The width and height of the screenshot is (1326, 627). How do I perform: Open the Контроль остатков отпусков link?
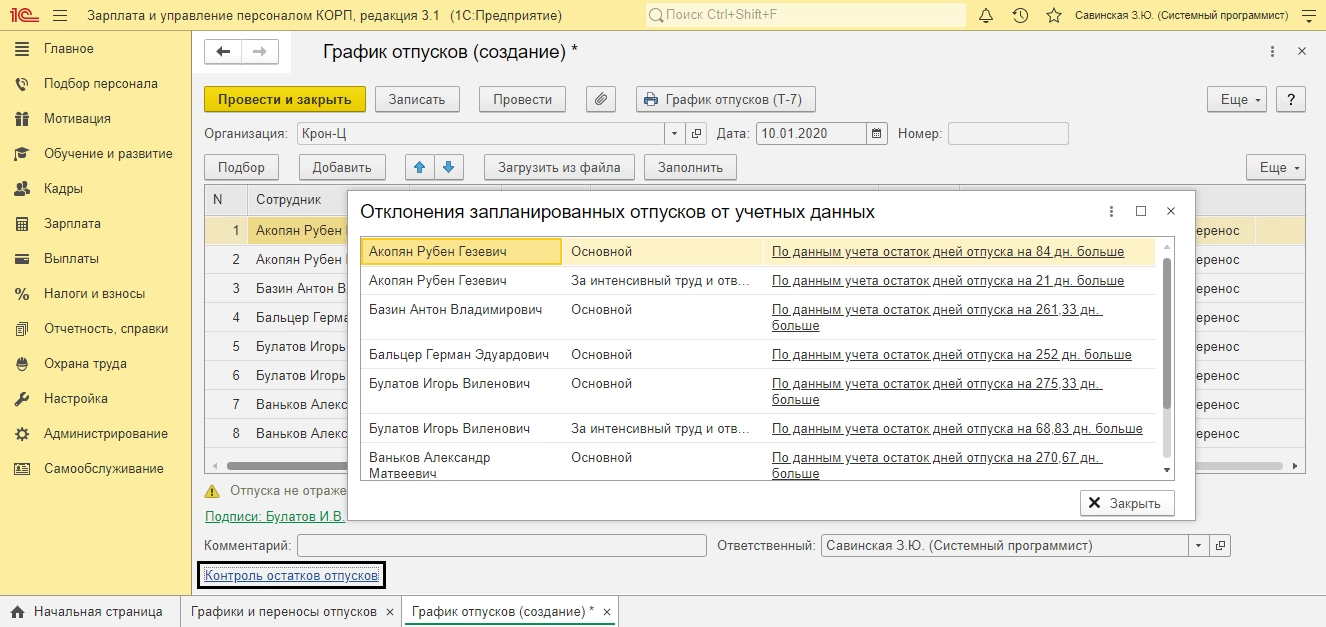coord(291,576)
